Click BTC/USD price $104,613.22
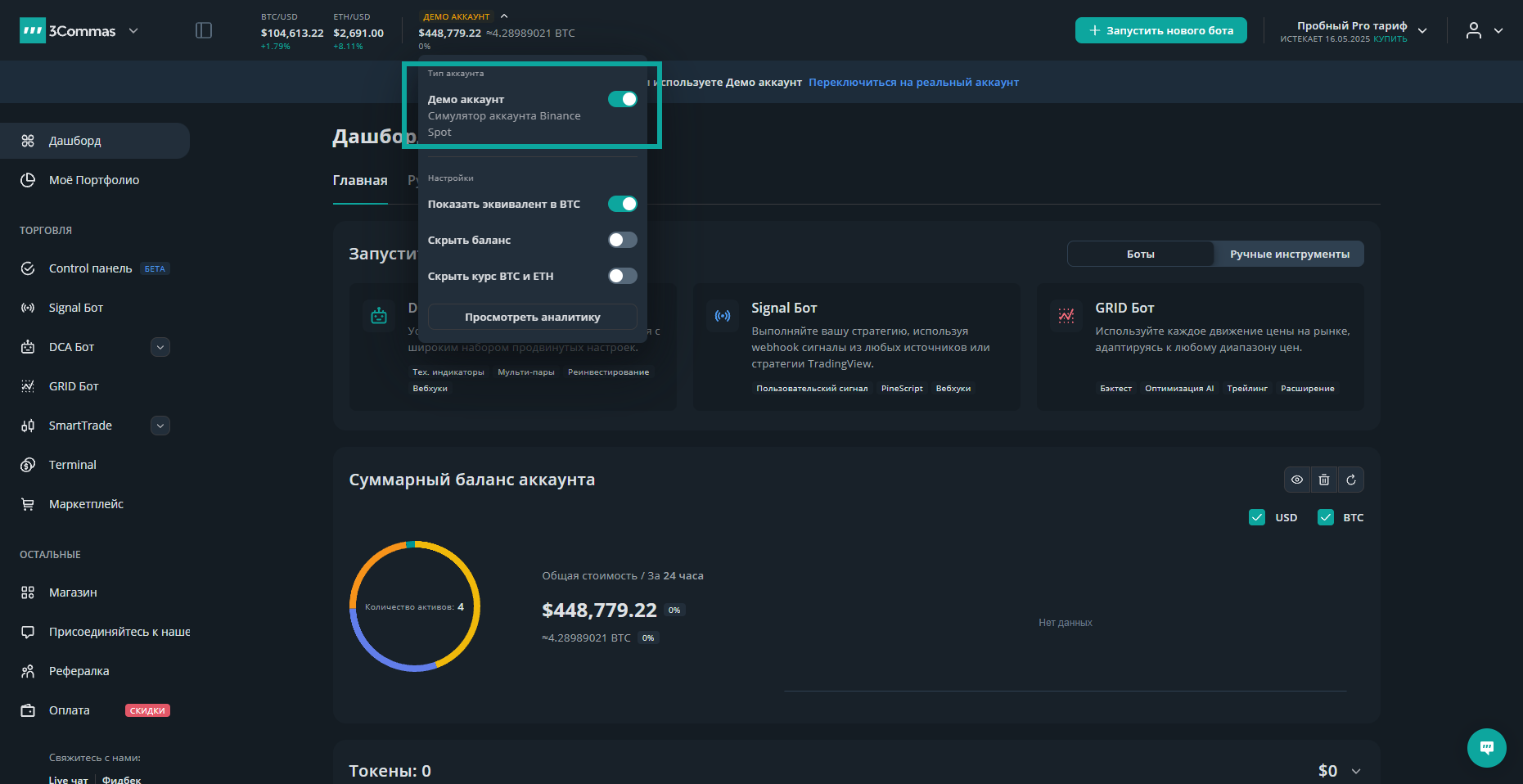The width and height of the screenshot is (1523, 784). (x=292, y=33)
